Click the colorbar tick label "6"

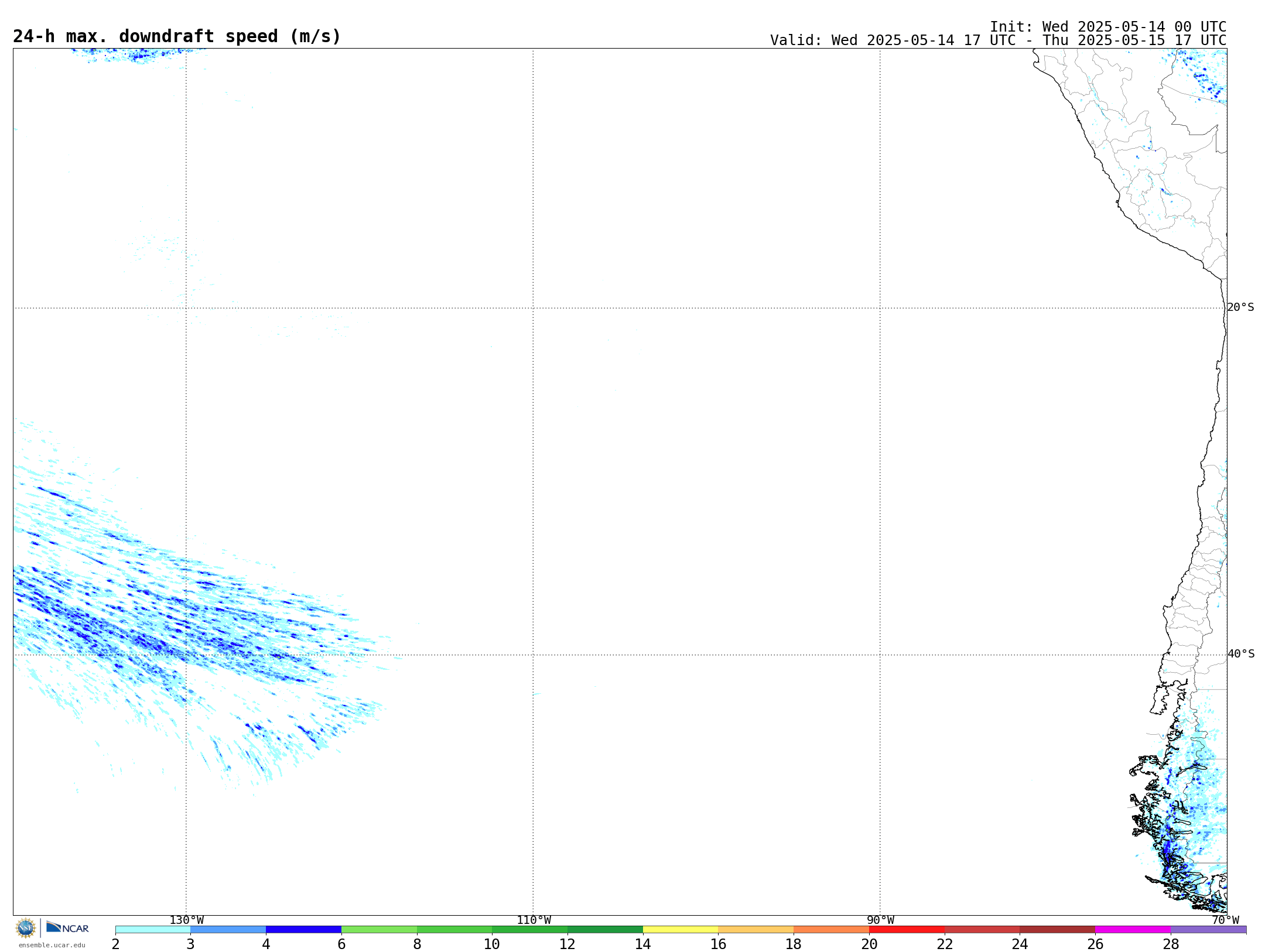click(341, 944)
